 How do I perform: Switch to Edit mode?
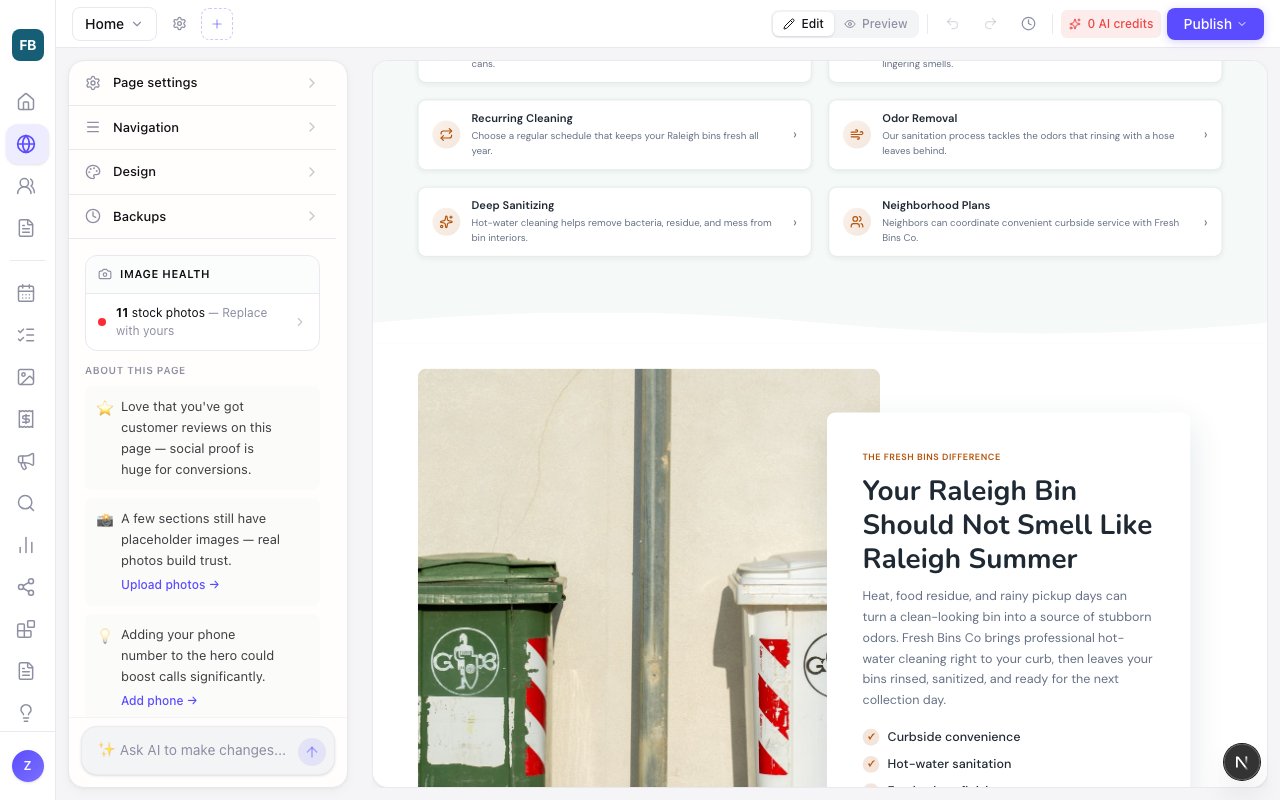point(803,24)
